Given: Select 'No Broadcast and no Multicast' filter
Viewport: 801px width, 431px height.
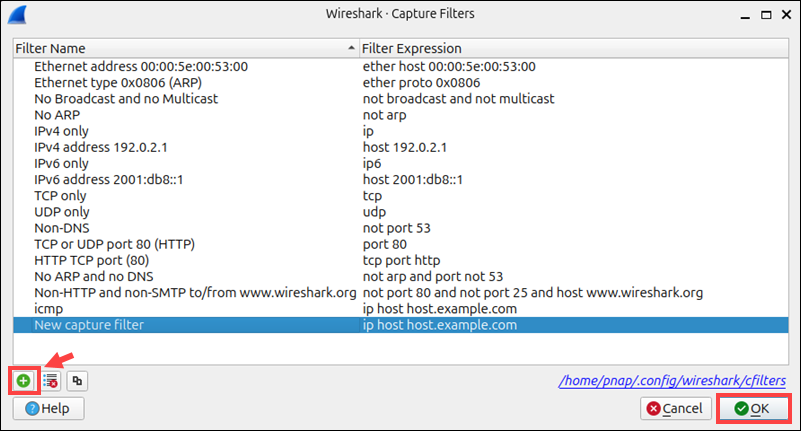Looking at the screenshot, I should pyautogui.click(x=126, y=99).
